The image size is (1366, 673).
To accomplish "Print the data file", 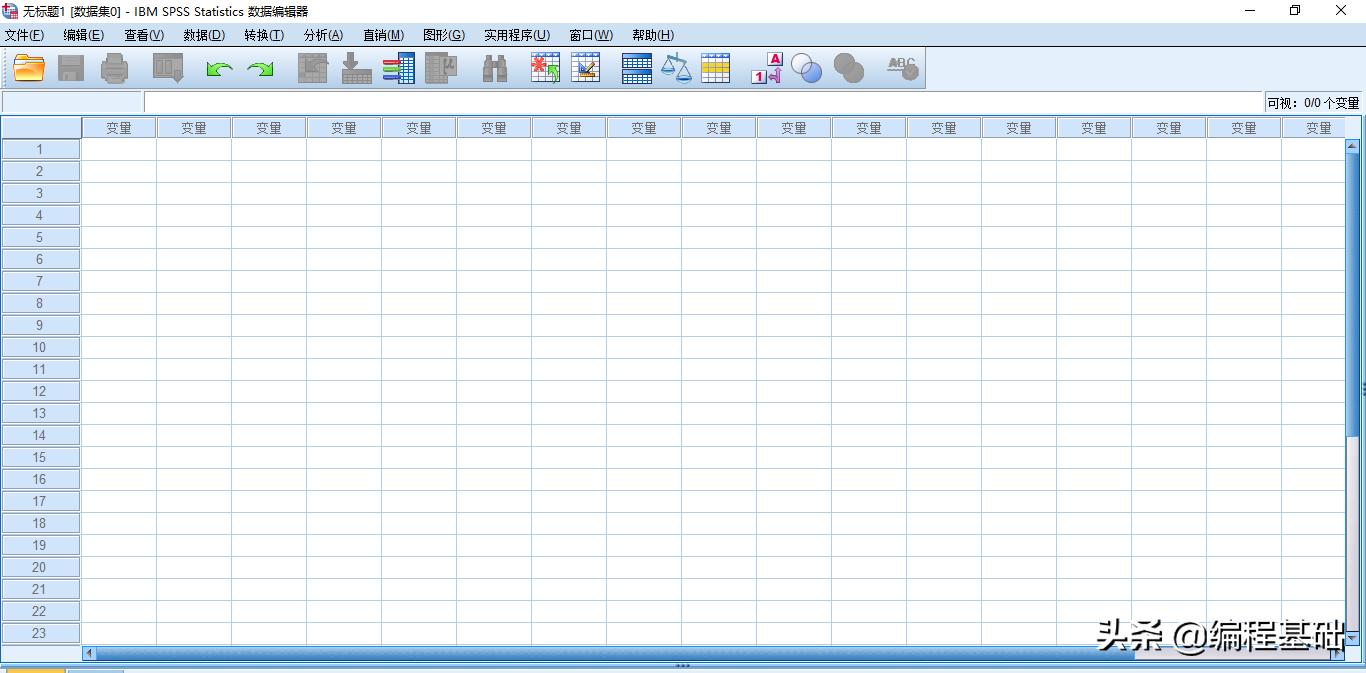I will coord(113,67).
